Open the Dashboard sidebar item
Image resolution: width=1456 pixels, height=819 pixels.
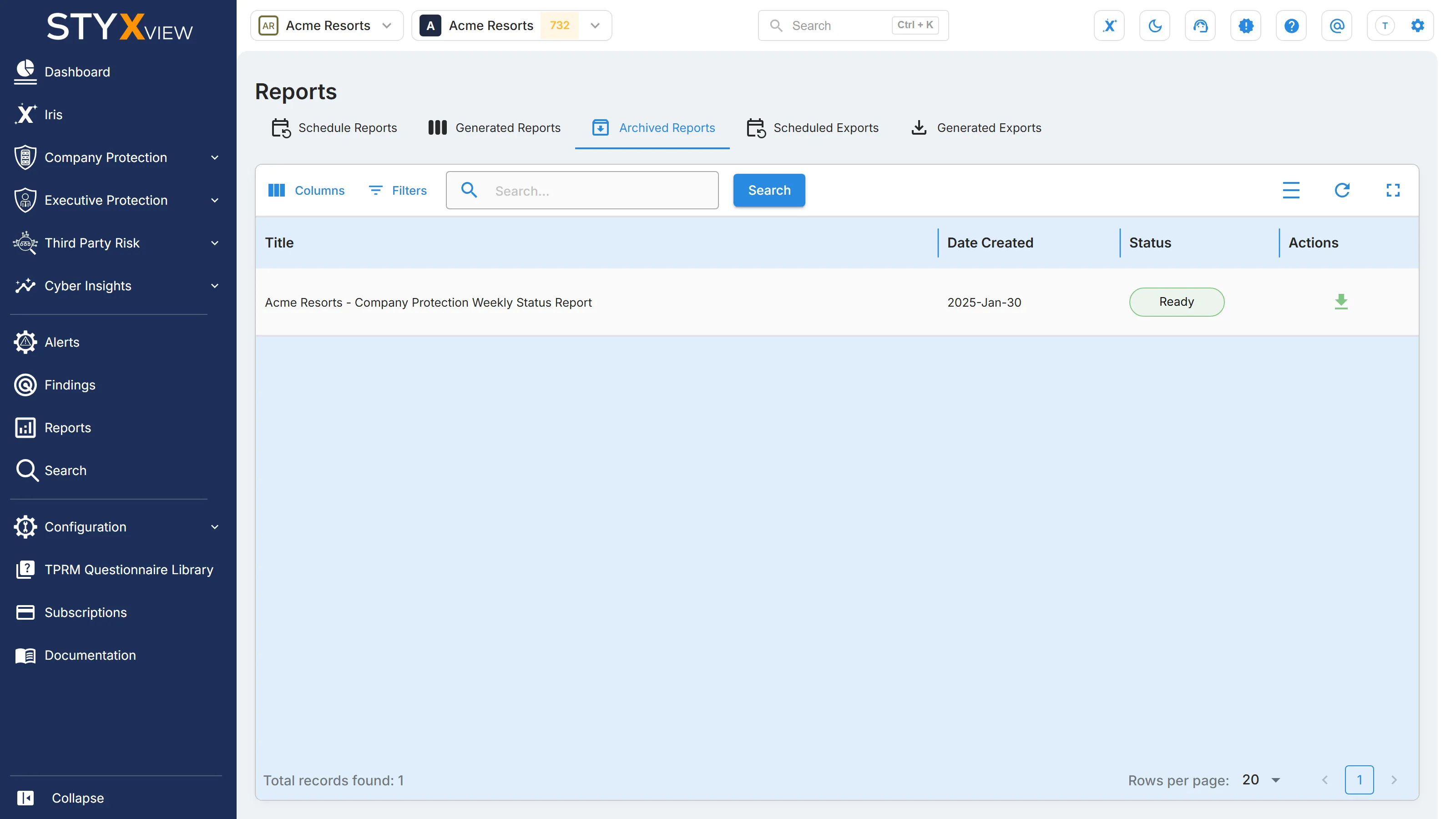(62, 72)
